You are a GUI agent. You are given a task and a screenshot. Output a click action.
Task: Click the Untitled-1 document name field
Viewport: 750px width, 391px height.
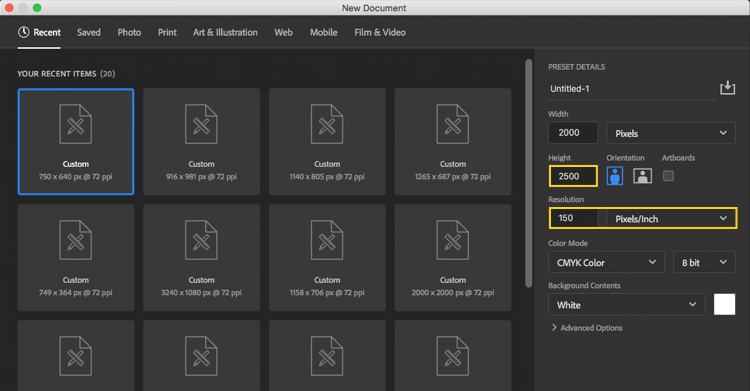pos(631,89)
